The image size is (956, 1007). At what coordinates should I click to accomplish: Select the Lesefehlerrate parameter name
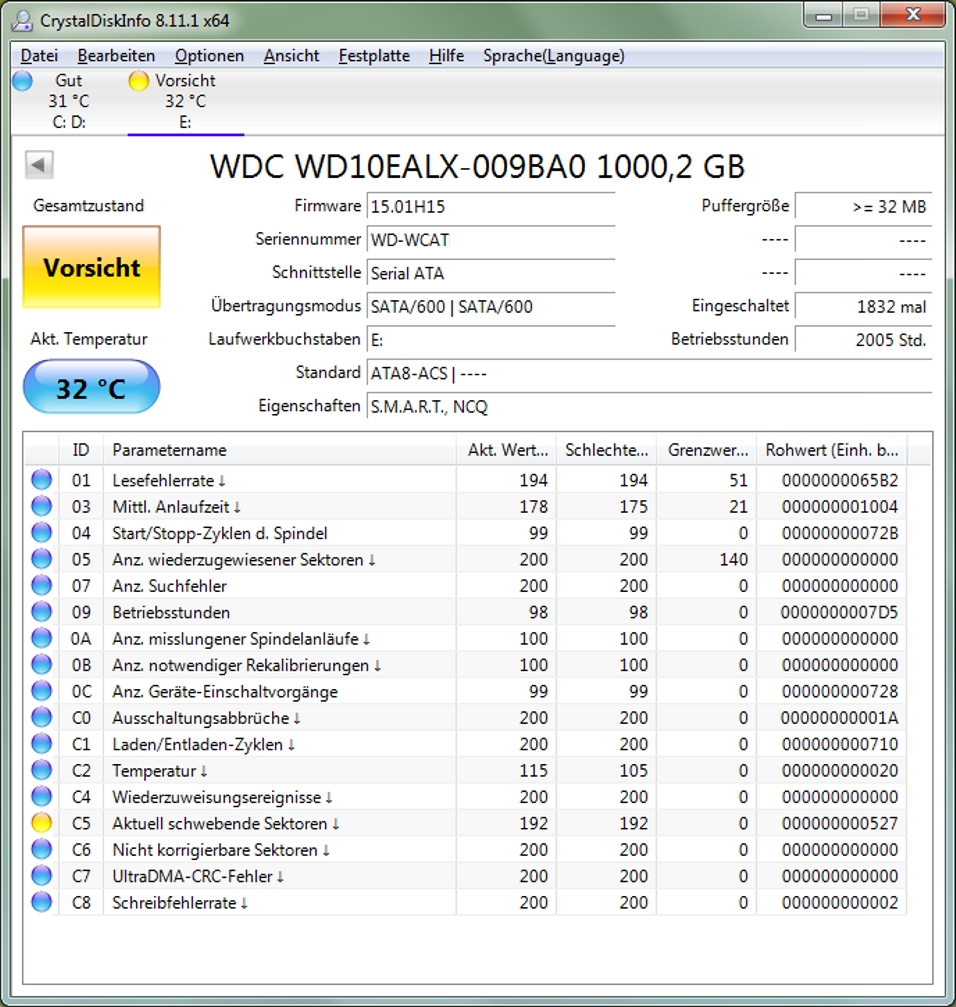(169, 480)
